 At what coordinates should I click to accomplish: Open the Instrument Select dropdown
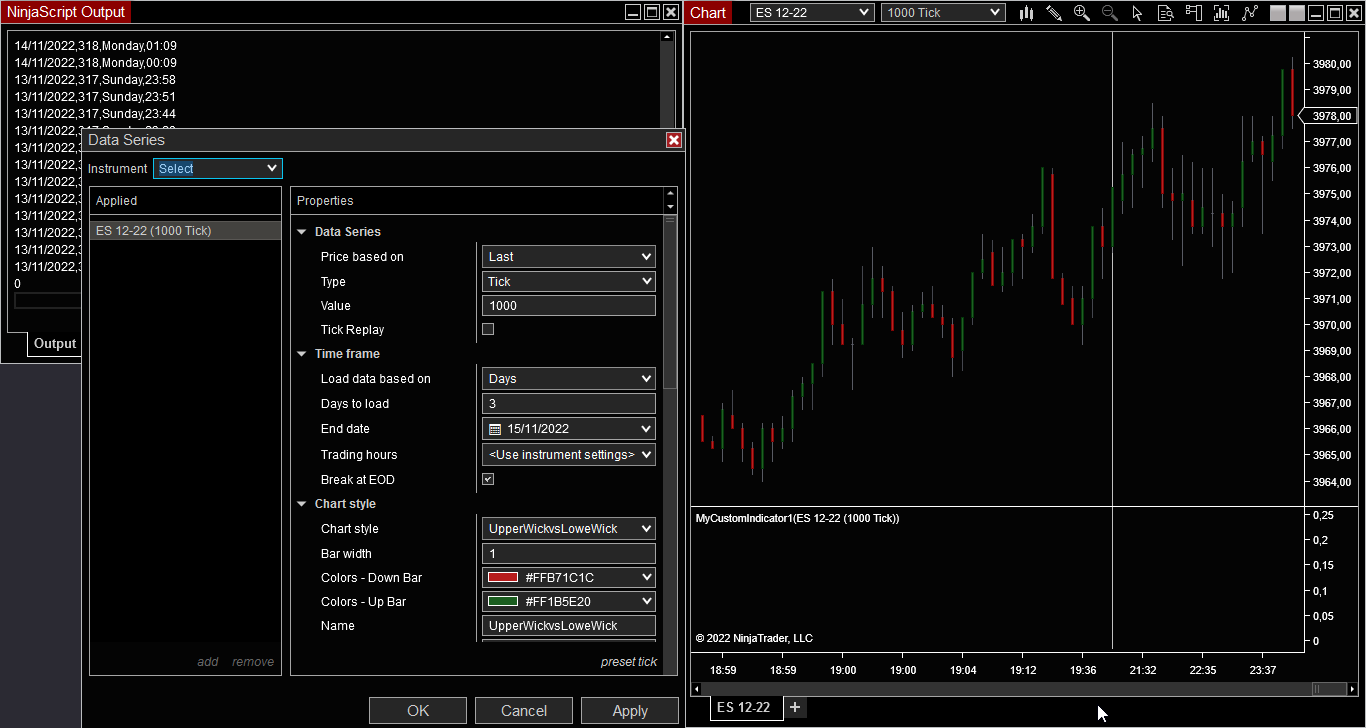click(218, 169)
